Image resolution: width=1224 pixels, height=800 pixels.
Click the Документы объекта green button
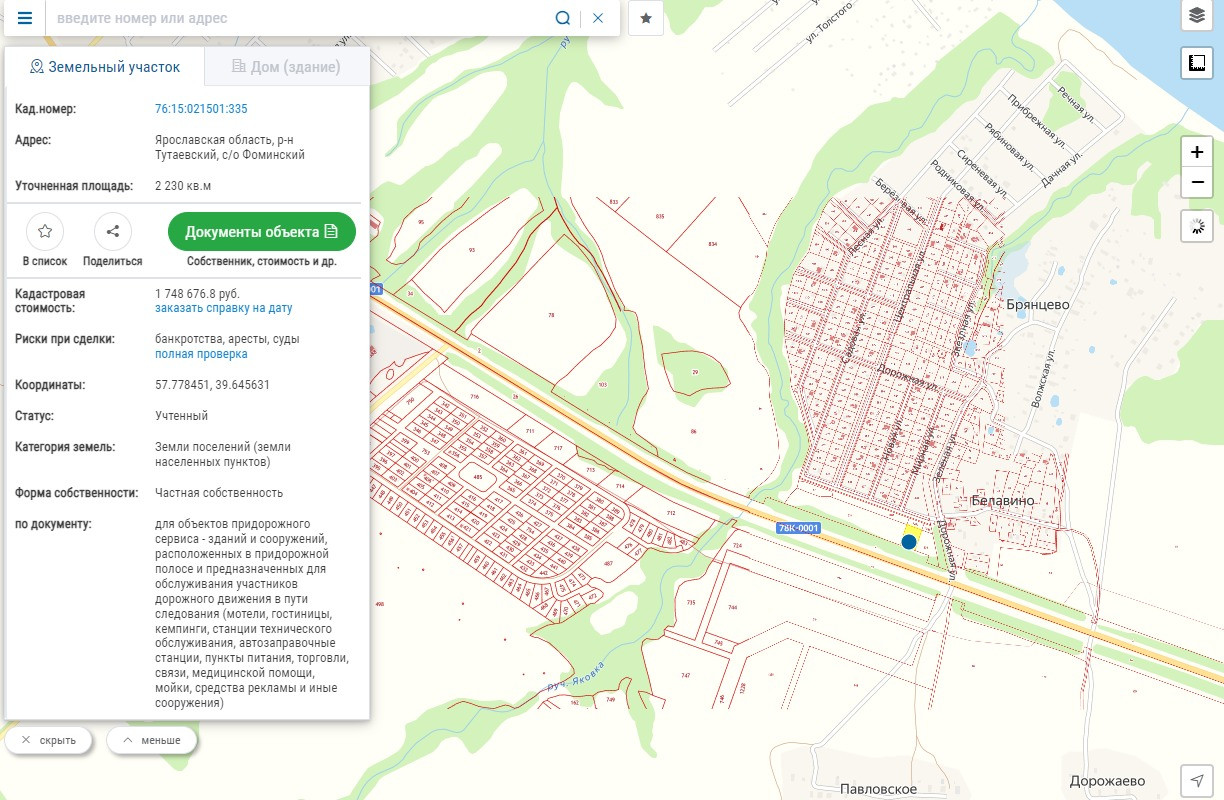coord(262,232)
